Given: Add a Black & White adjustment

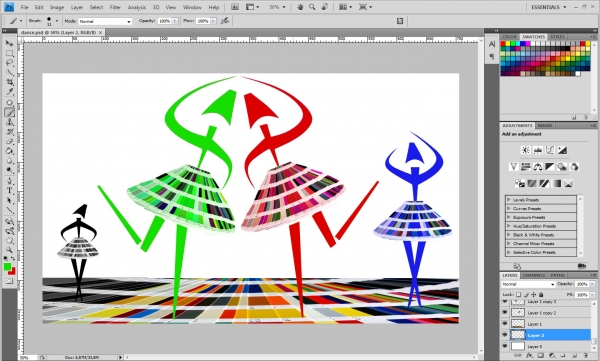Looking at the screenshot, I should click(550, 167).
